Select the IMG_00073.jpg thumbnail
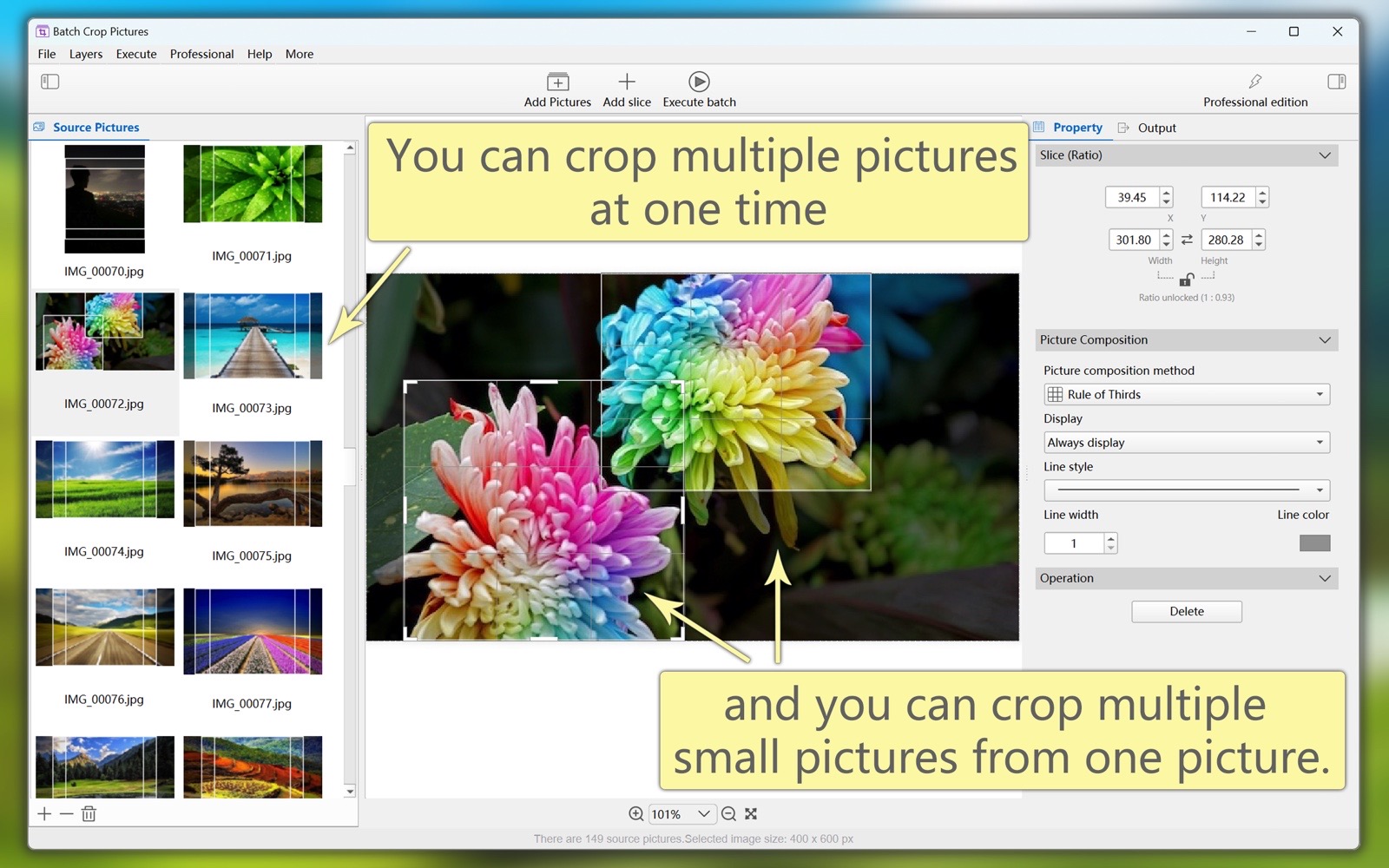This screenshot has height=868, width=1389. 253,336
